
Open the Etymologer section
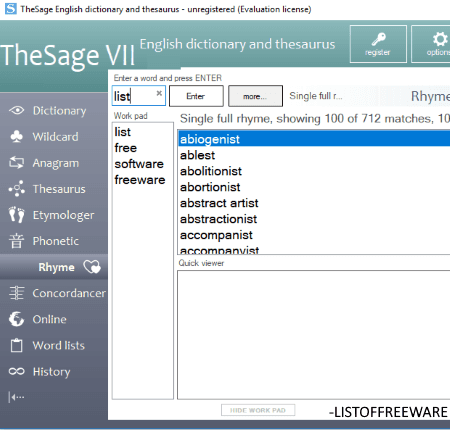click(63, 215)
